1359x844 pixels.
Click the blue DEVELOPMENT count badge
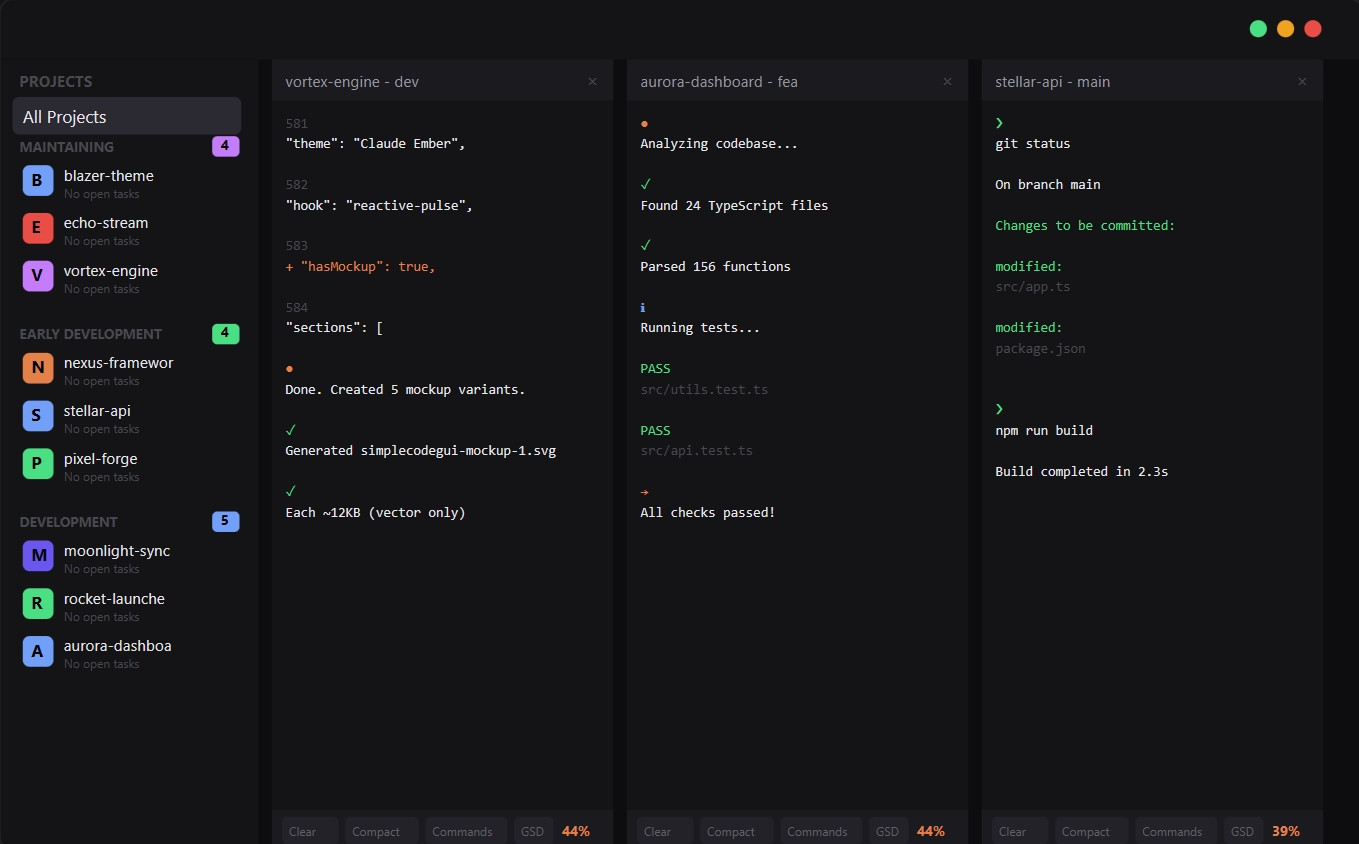pyautogui.click(x=226, y=521)
